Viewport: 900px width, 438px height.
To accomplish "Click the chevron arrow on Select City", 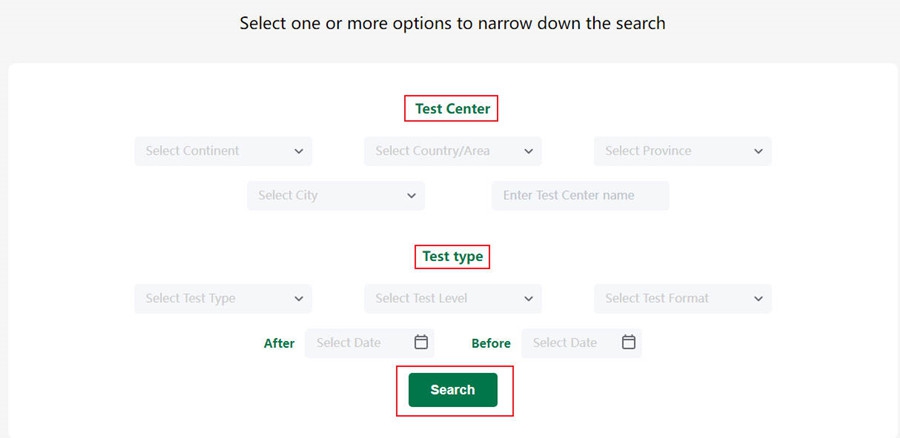I will 411,196.
